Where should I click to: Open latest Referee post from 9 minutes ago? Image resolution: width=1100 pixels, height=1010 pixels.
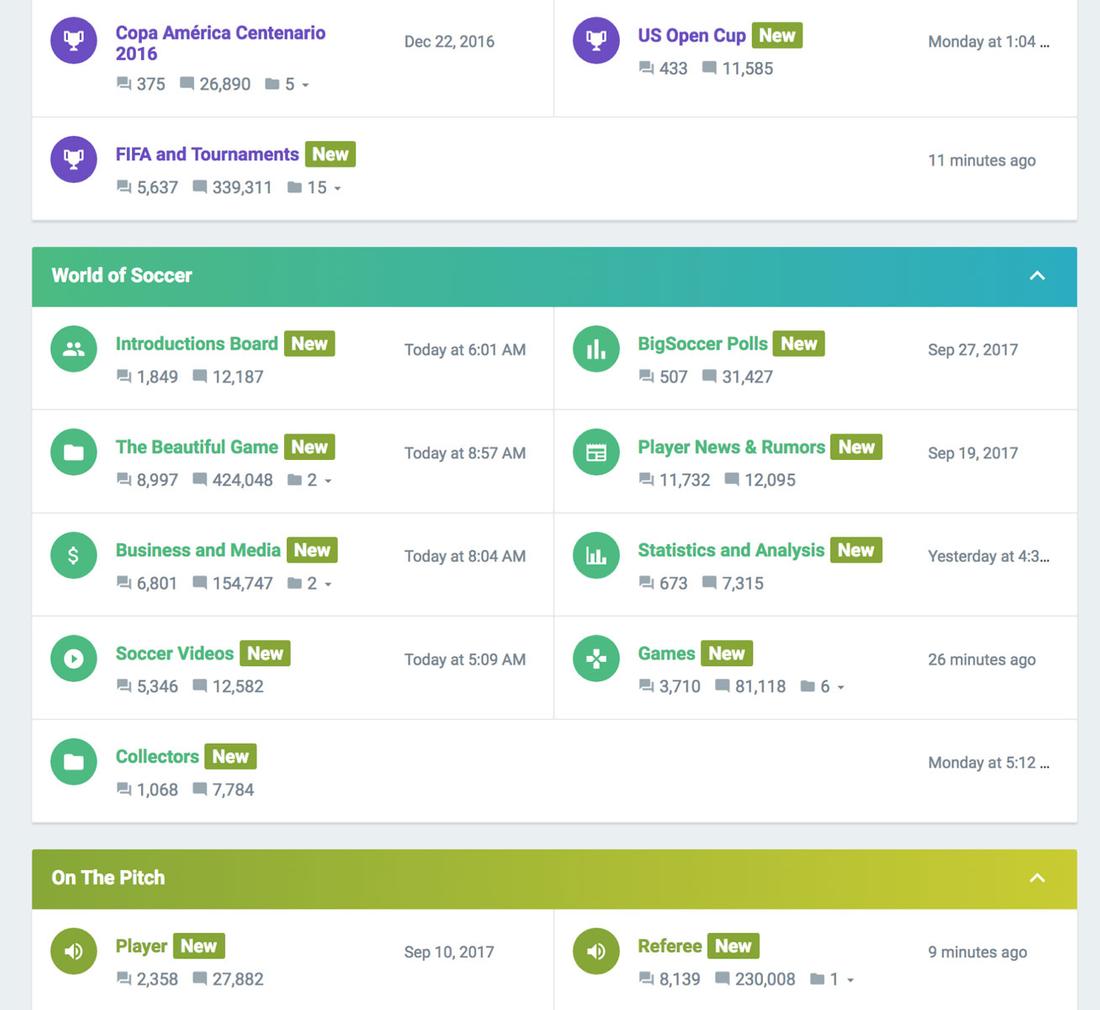pyautogui.click(x=977, y=952)
